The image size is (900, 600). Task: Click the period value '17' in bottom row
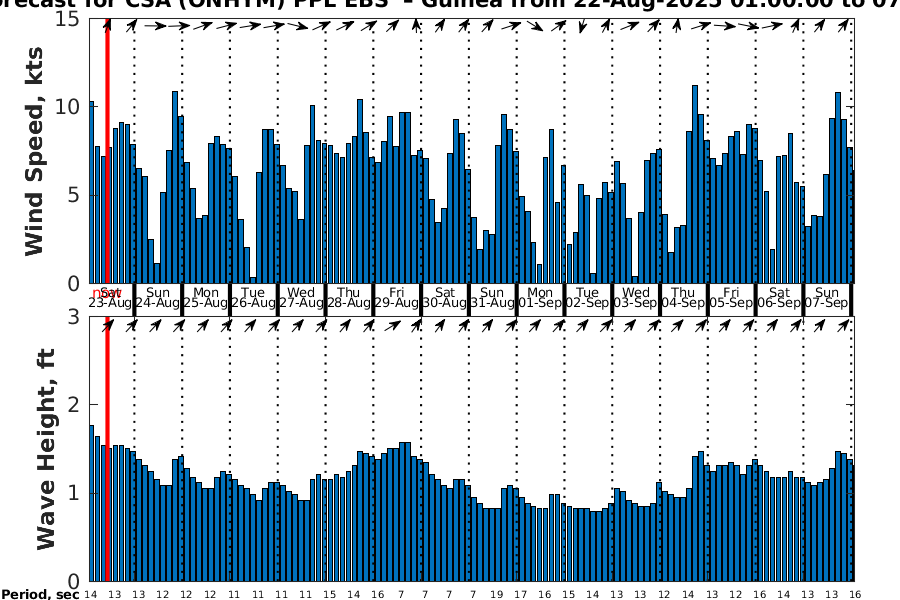click(520, 595)
